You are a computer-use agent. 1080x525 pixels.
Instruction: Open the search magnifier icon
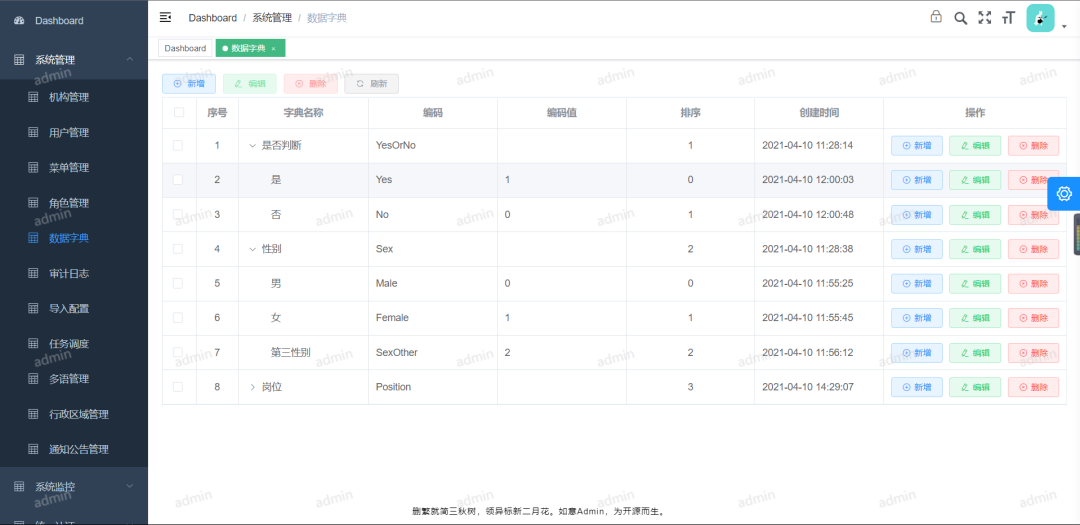coord(960,17)
